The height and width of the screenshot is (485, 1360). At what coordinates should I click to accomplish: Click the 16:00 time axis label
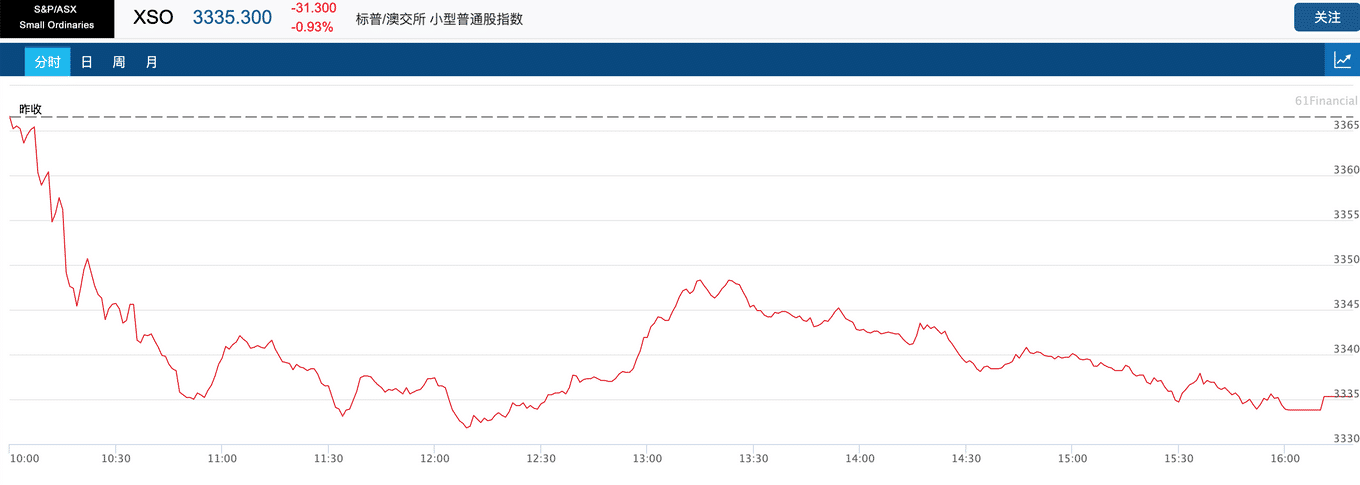[x=1285, y=458]
